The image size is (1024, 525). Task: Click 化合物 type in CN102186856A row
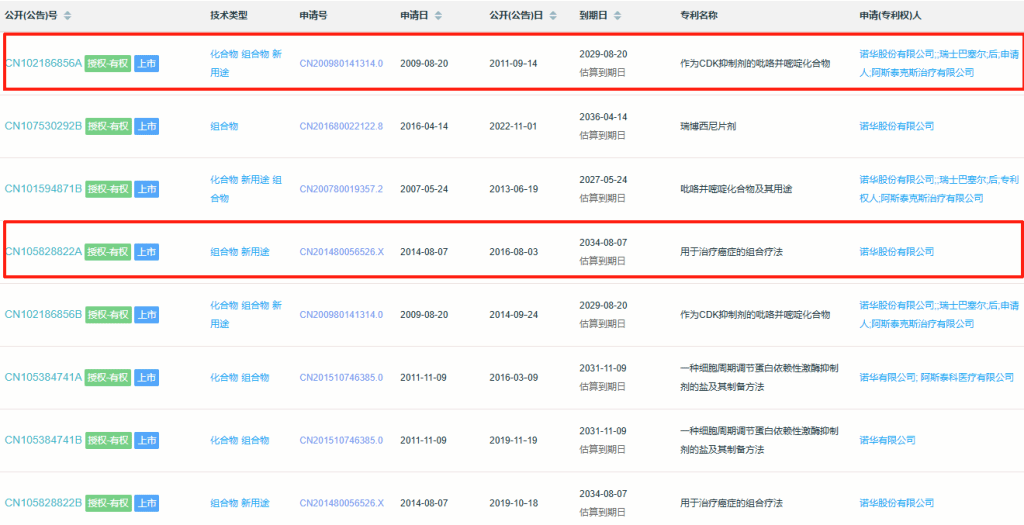pyautogui.click(x=224, y=54)
